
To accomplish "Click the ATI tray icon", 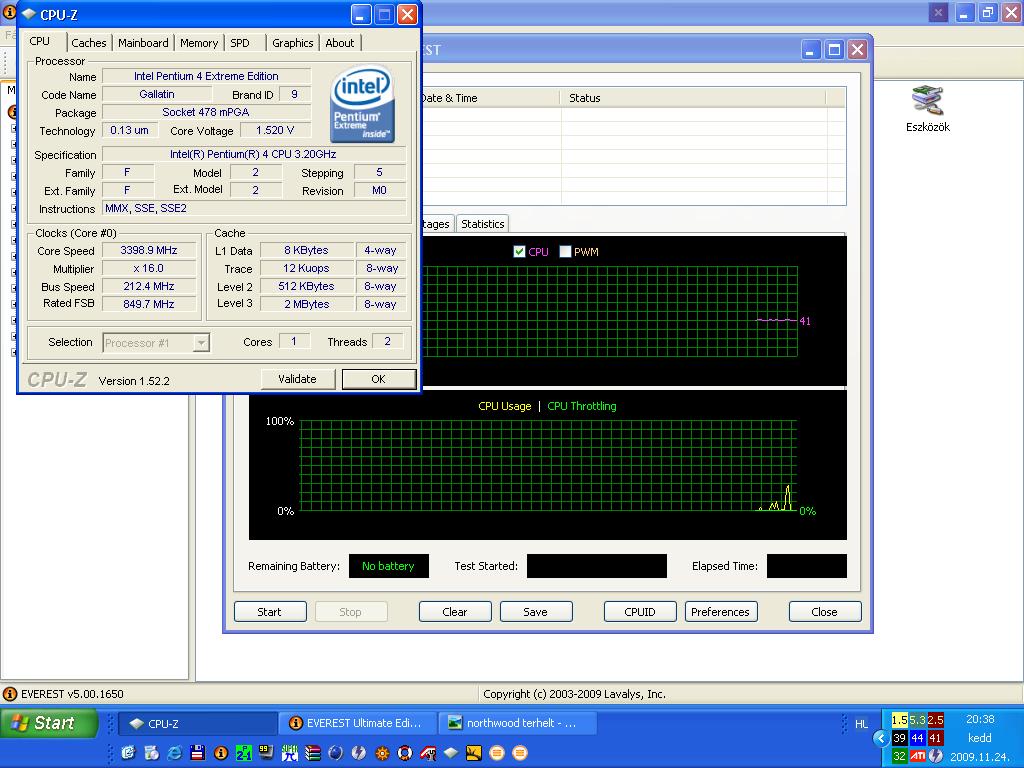I will (x=918, y=756).
